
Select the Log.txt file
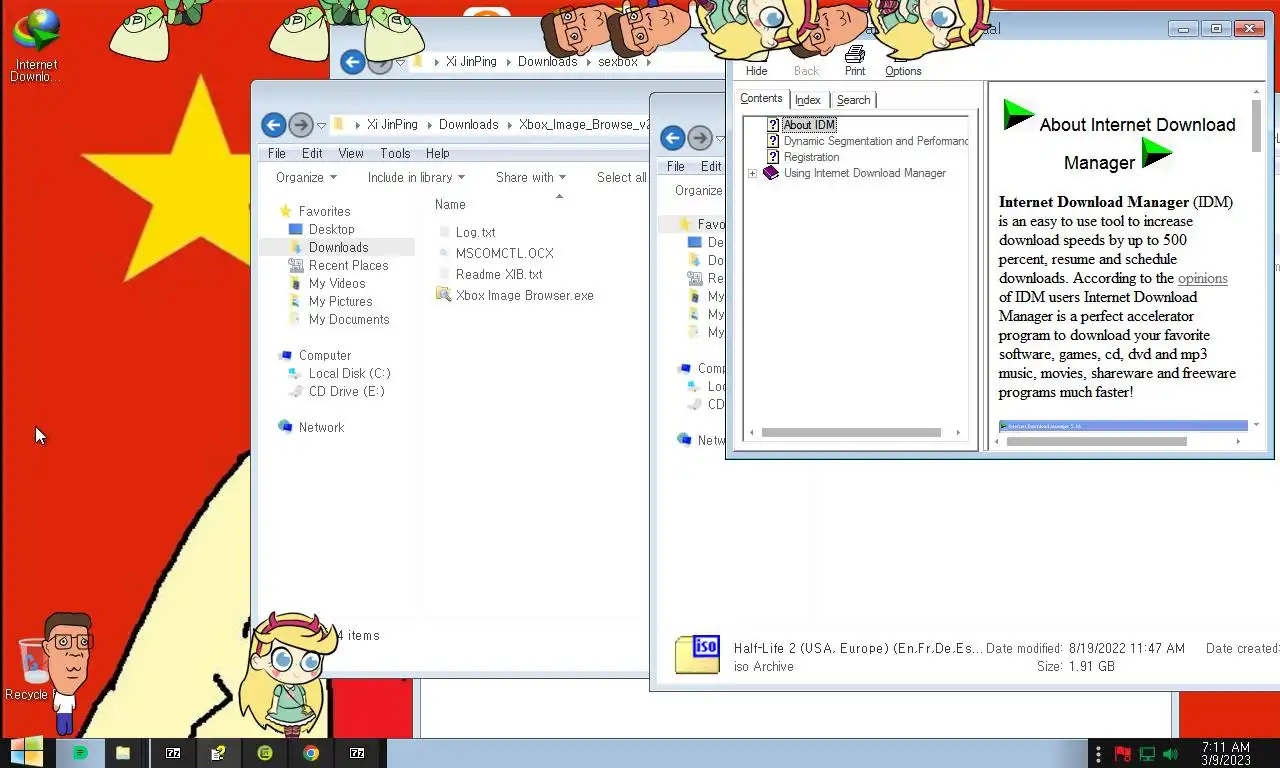pos(475,232)
